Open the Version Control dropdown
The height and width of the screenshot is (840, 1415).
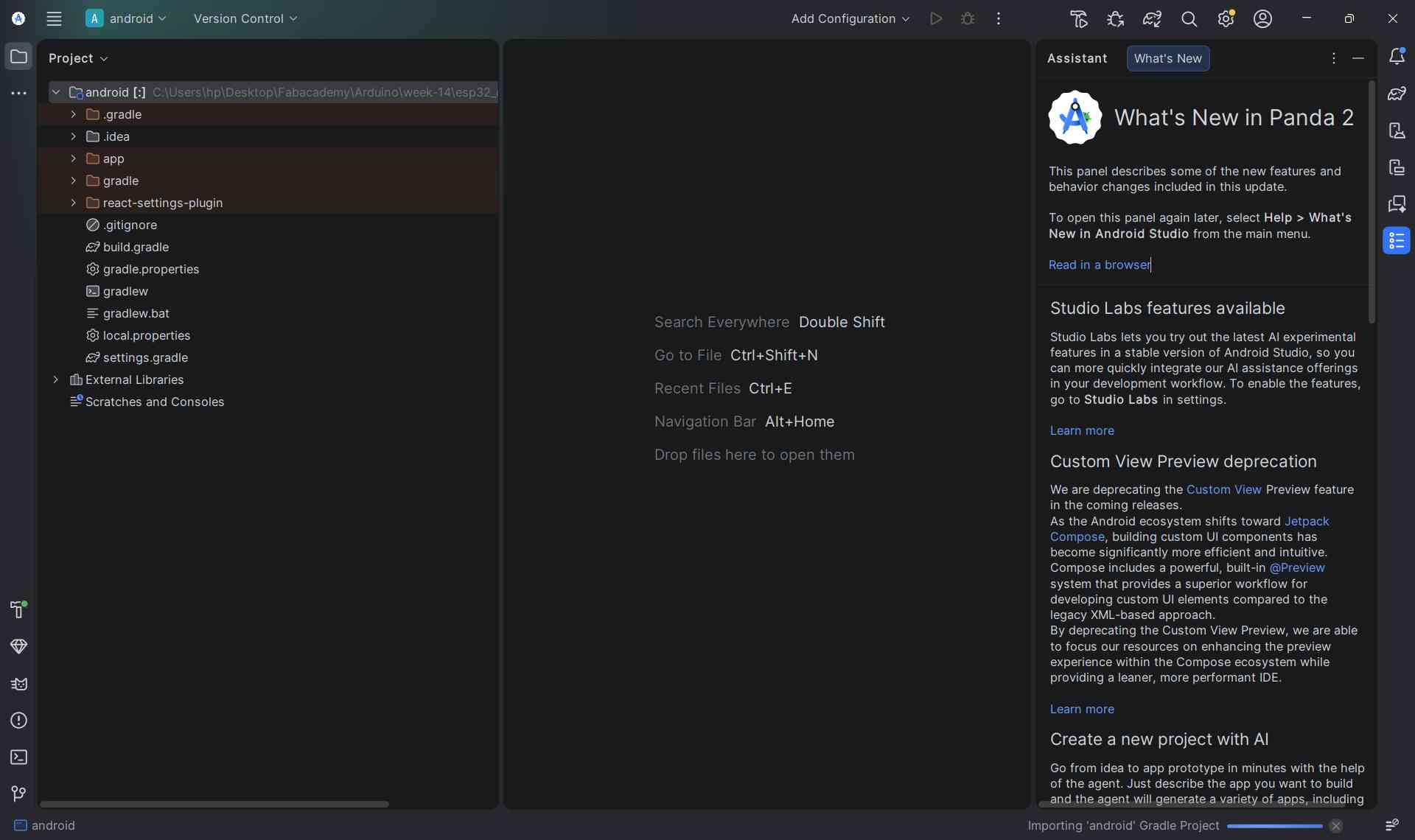click(x=245, y=19)
